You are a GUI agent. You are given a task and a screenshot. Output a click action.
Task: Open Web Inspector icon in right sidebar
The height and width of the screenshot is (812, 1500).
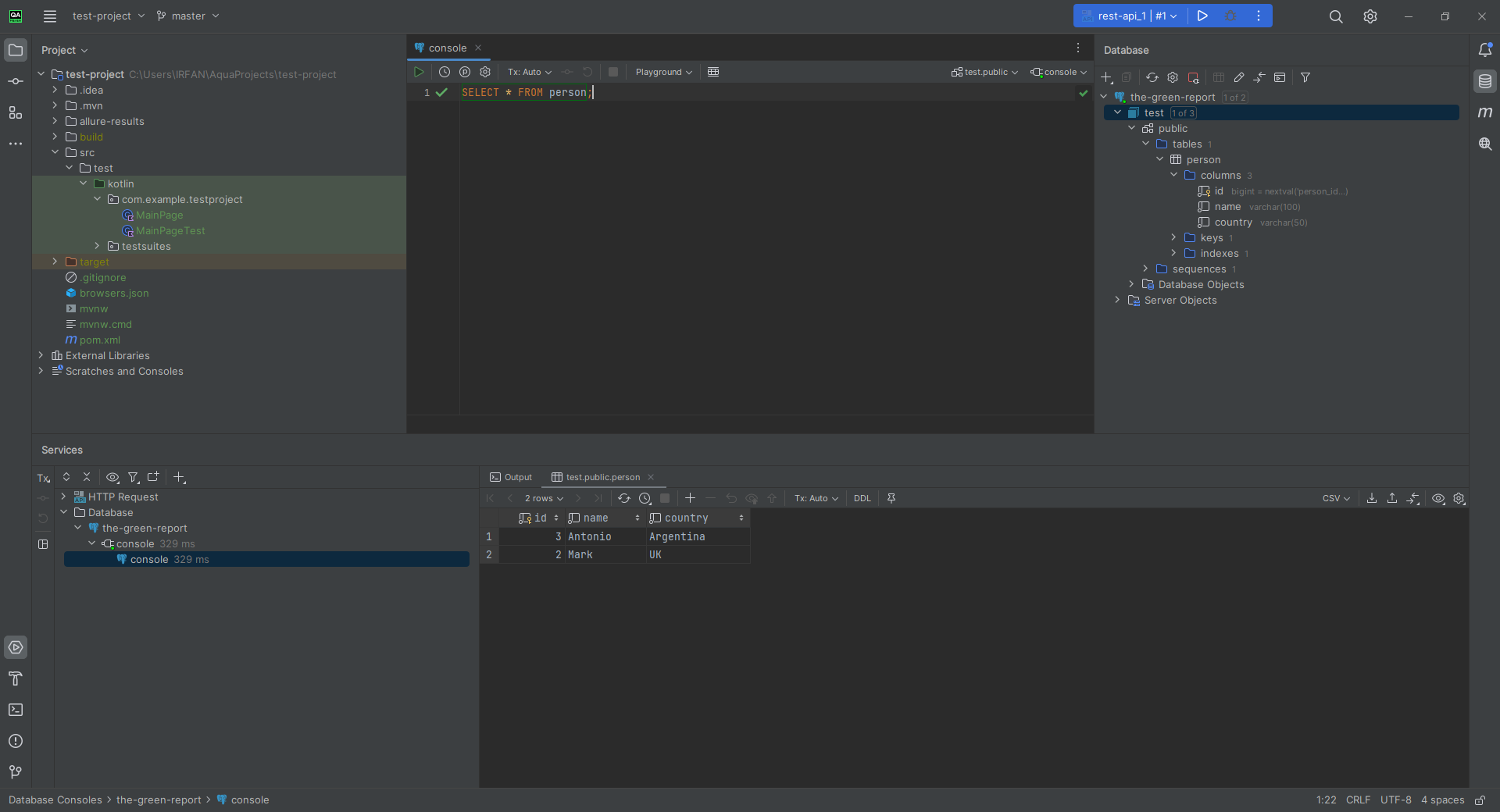point(1485,144)
